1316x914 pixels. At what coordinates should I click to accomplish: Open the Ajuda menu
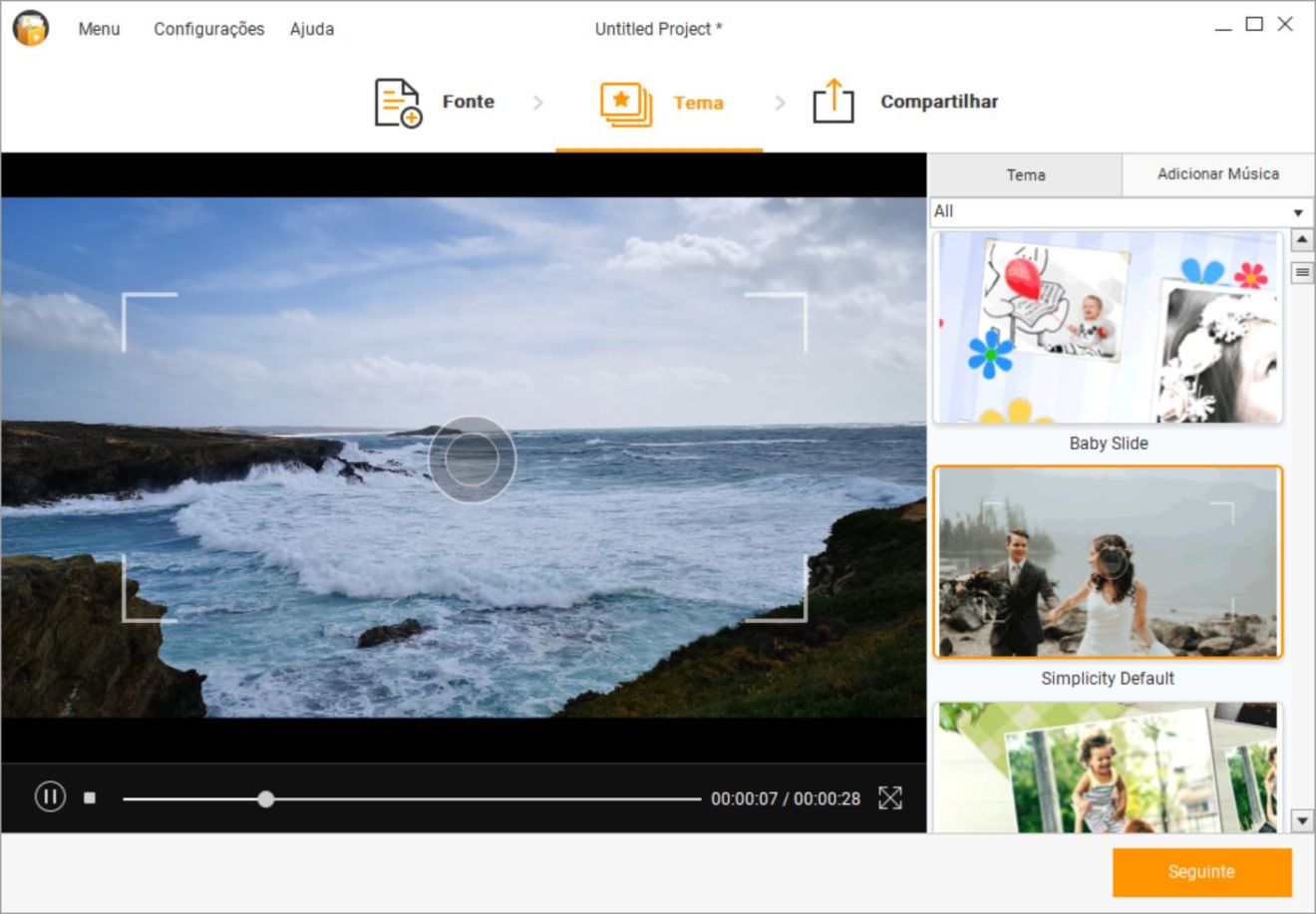coord(311,29)
